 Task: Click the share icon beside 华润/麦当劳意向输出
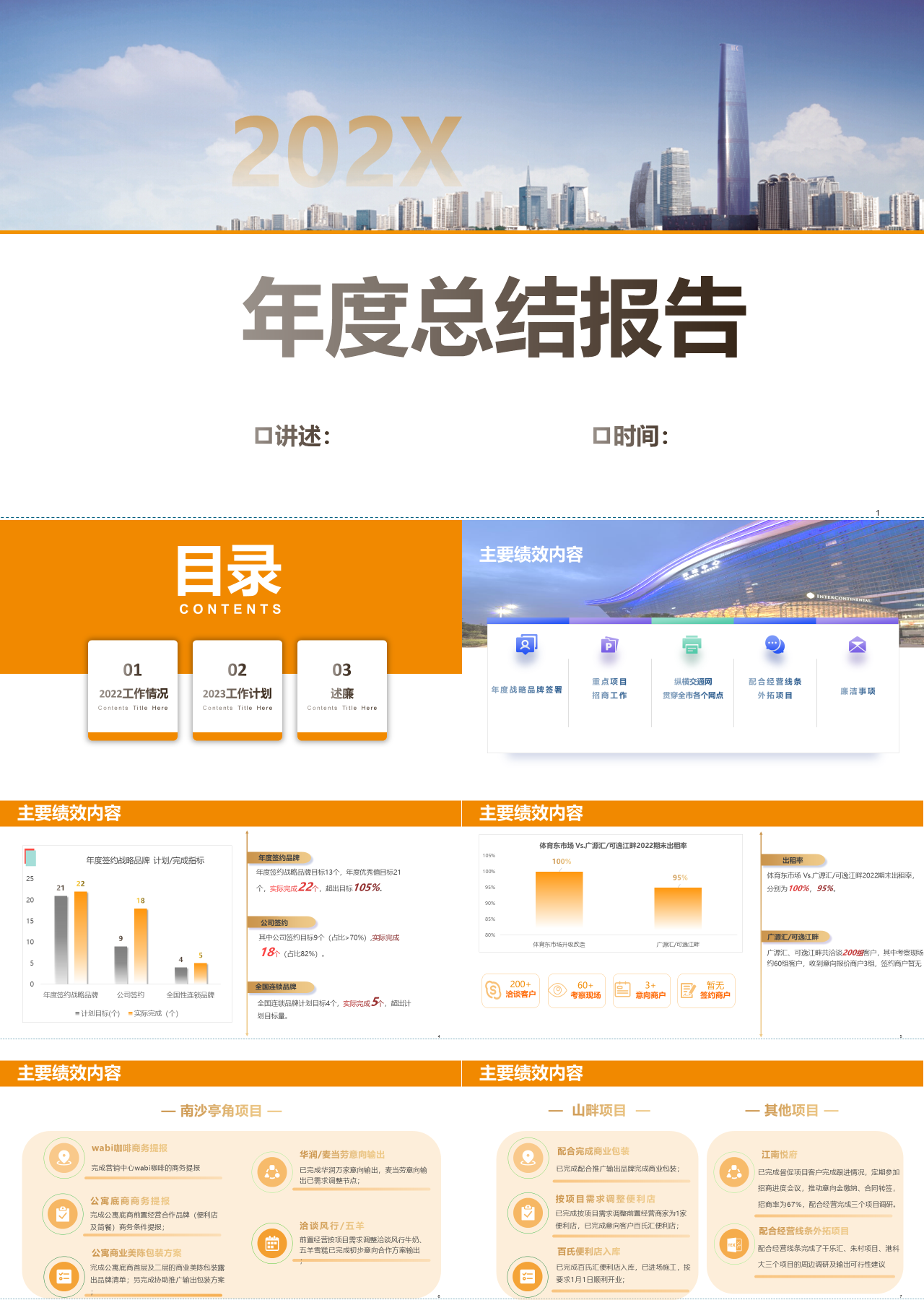pyautogui.click(x=272, y=1172)
